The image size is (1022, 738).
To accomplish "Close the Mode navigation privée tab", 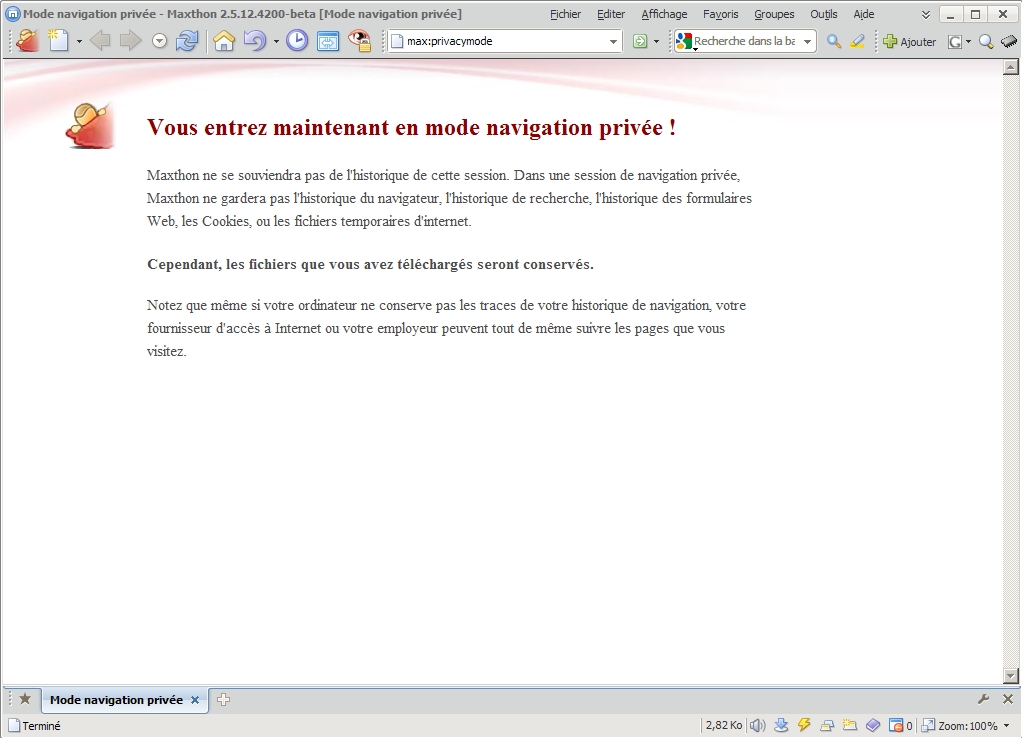I will [x=194, y=700].
